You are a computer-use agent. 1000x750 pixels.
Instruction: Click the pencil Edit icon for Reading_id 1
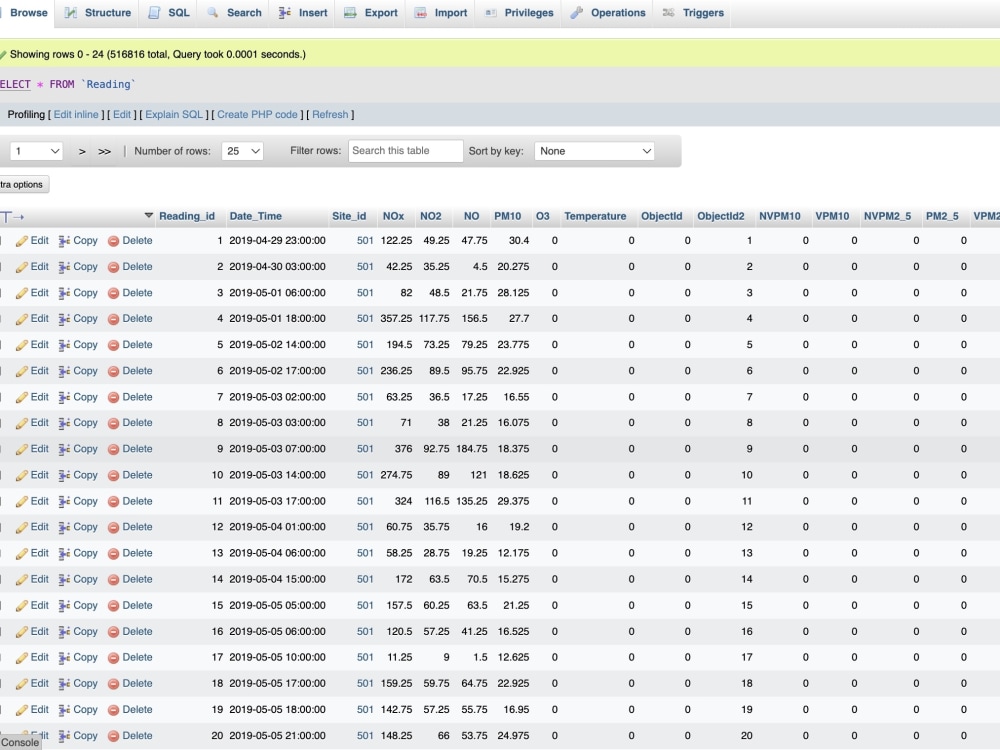[x=22, y=241]
